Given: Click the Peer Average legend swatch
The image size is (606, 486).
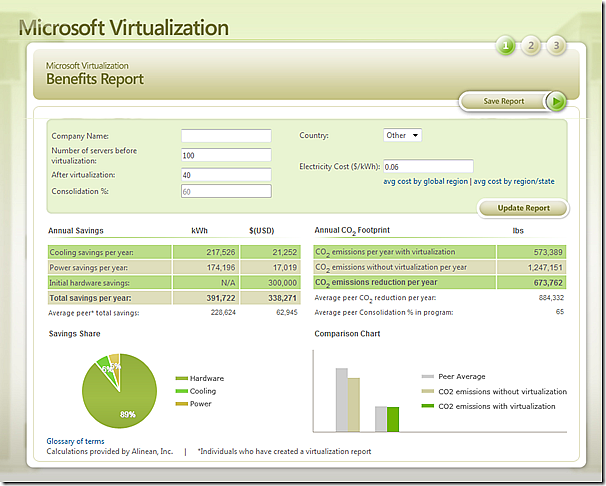Looking at the screenshot, I should point(428,377).
